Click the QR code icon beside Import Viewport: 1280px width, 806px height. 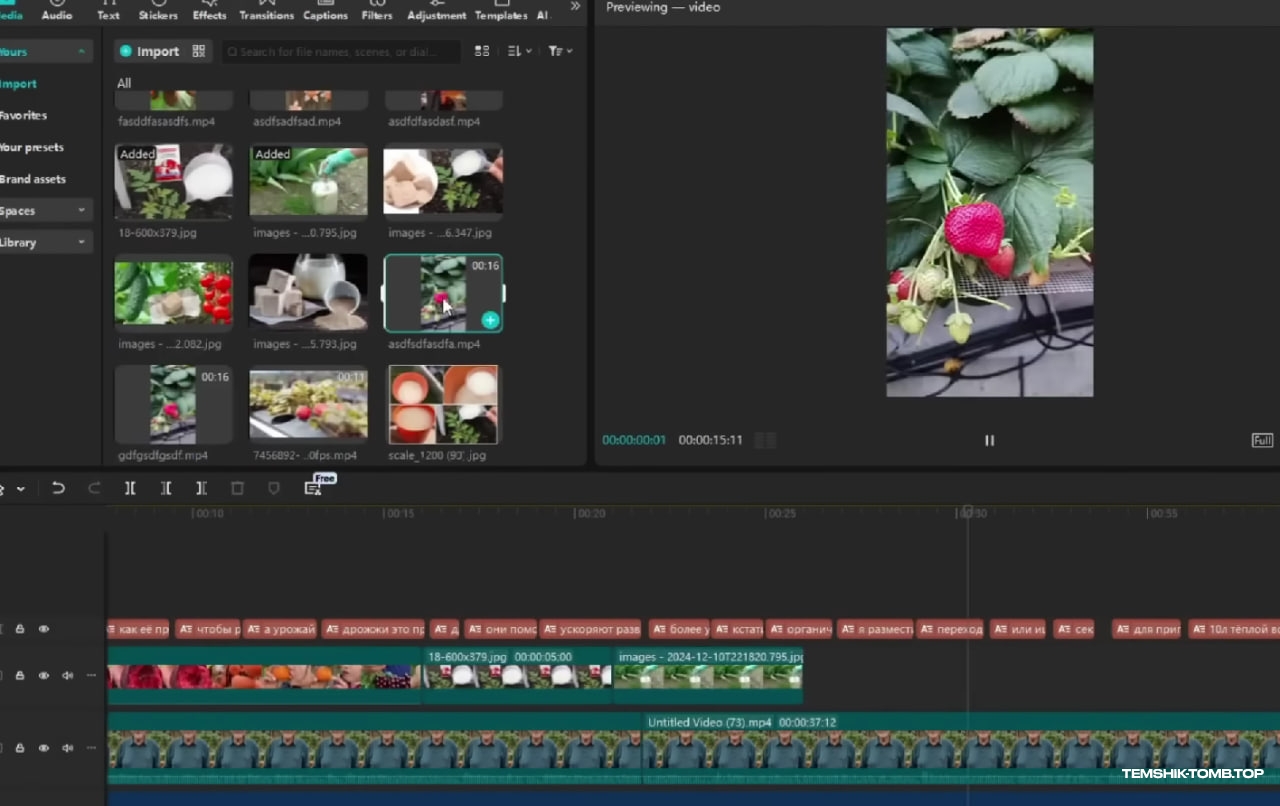198,51
